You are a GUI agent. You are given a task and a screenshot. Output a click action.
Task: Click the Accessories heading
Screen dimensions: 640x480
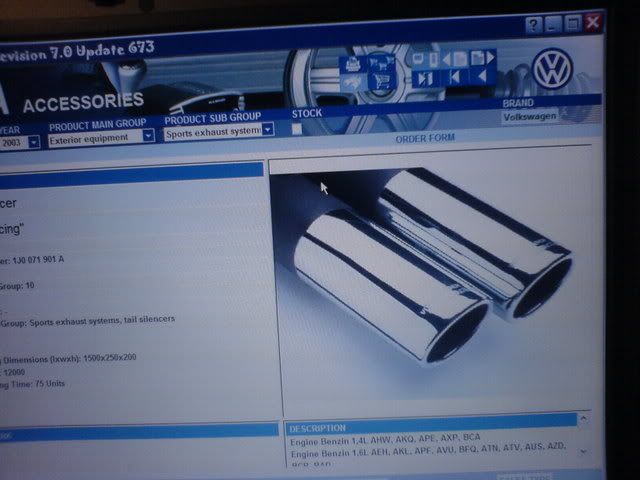click(x=83, y=102)
